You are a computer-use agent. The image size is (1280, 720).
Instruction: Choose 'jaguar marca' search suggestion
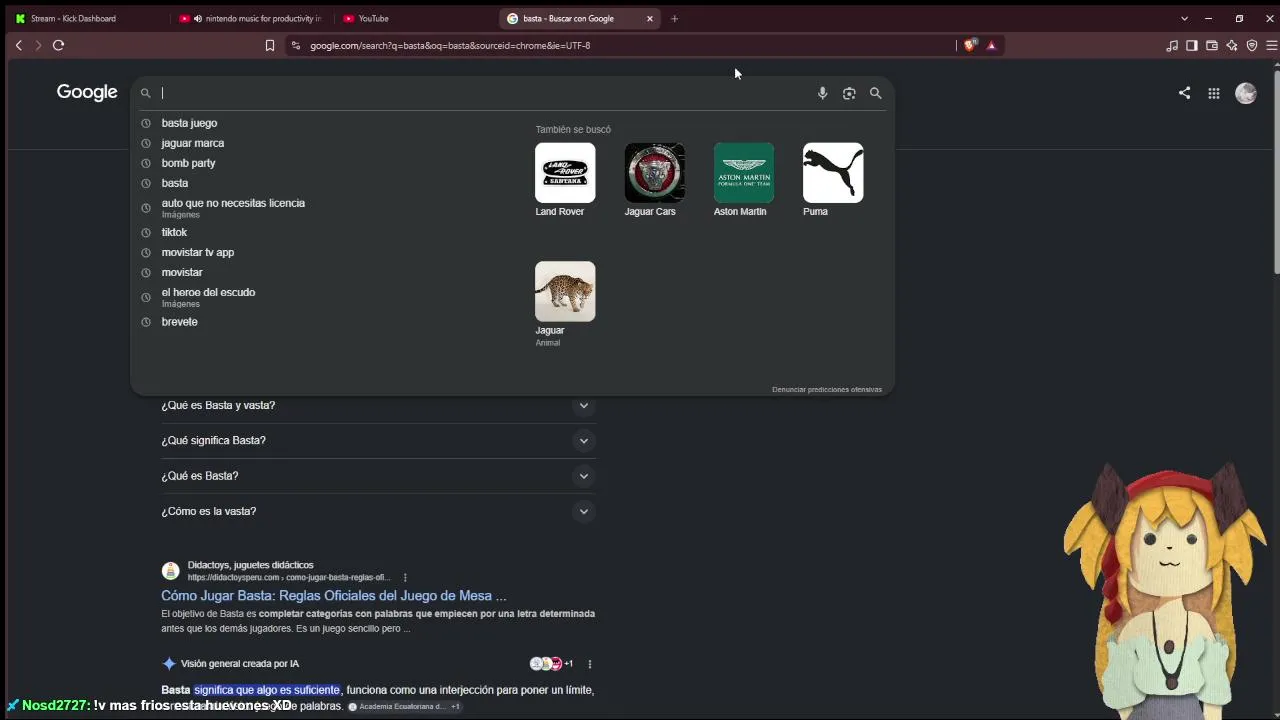[193, 143]
